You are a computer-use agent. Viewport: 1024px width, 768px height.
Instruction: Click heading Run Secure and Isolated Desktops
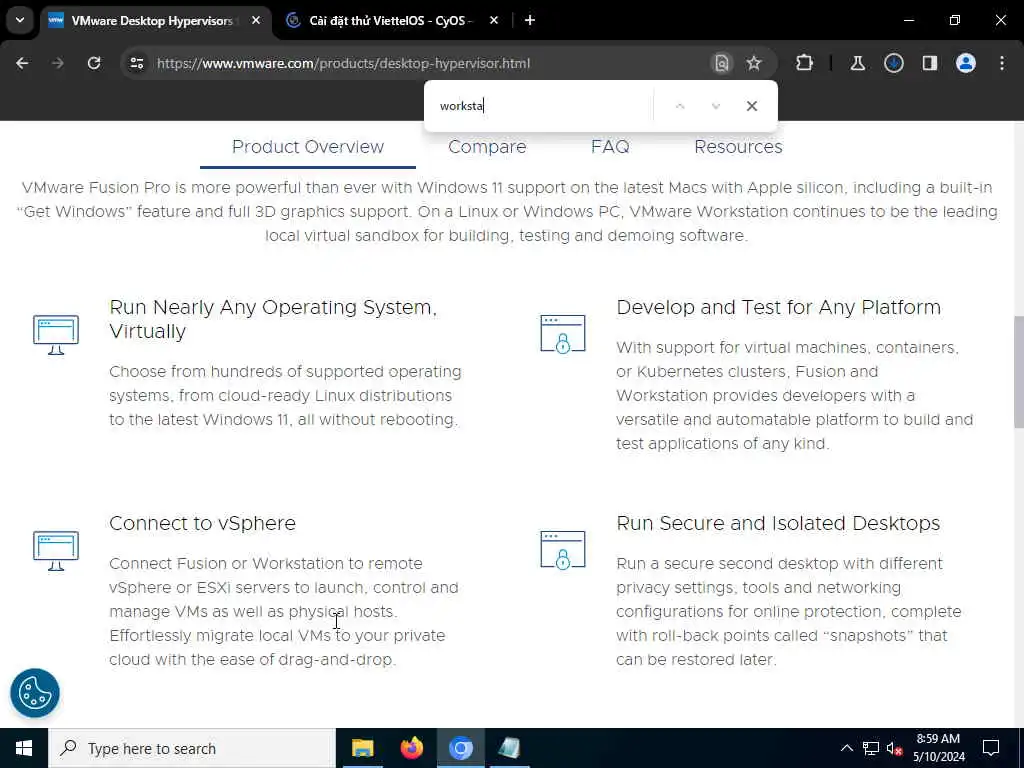778,523
